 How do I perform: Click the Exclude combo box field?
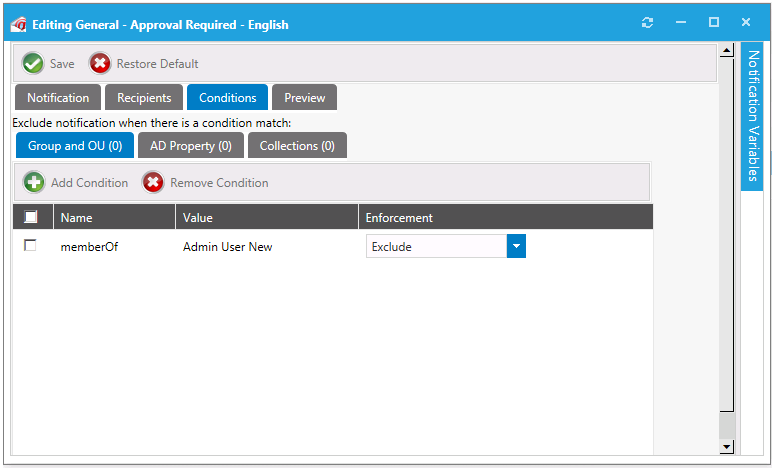click(435, 246)
